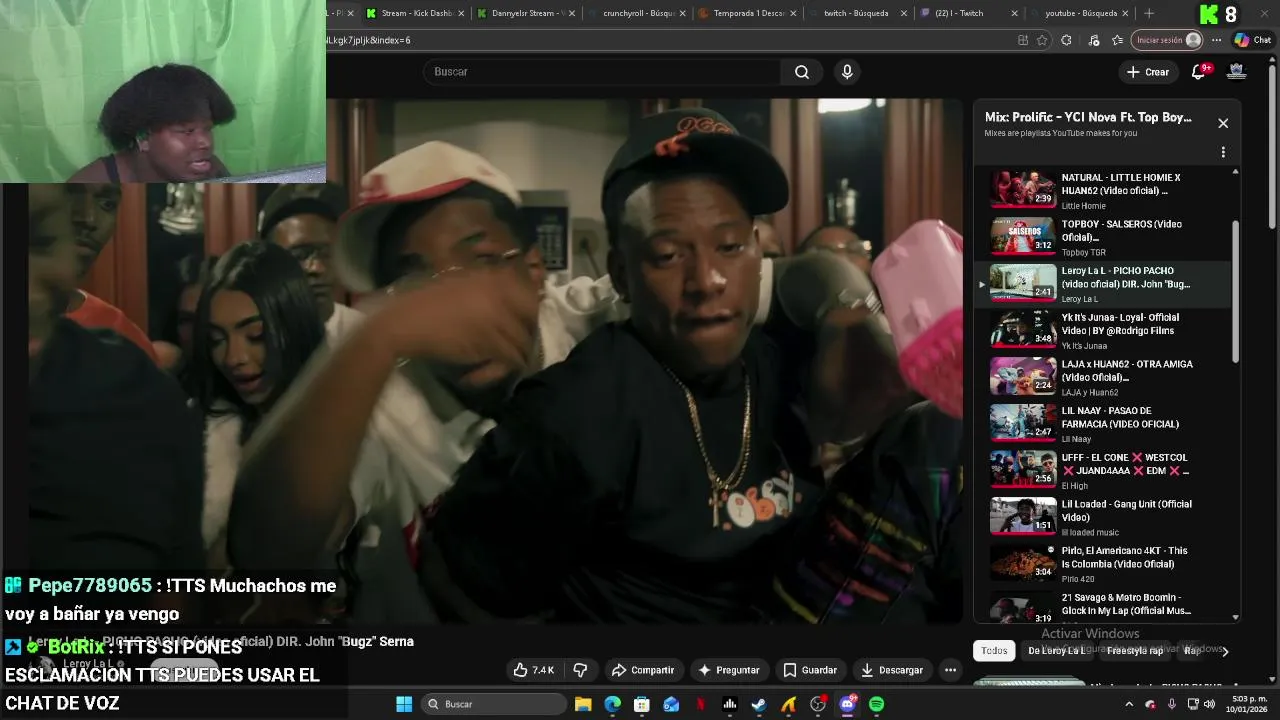Viewport: 1280px width, 720px height.
Task: Click the Windows taskbar Buscar search box
Action: point(494,704)
